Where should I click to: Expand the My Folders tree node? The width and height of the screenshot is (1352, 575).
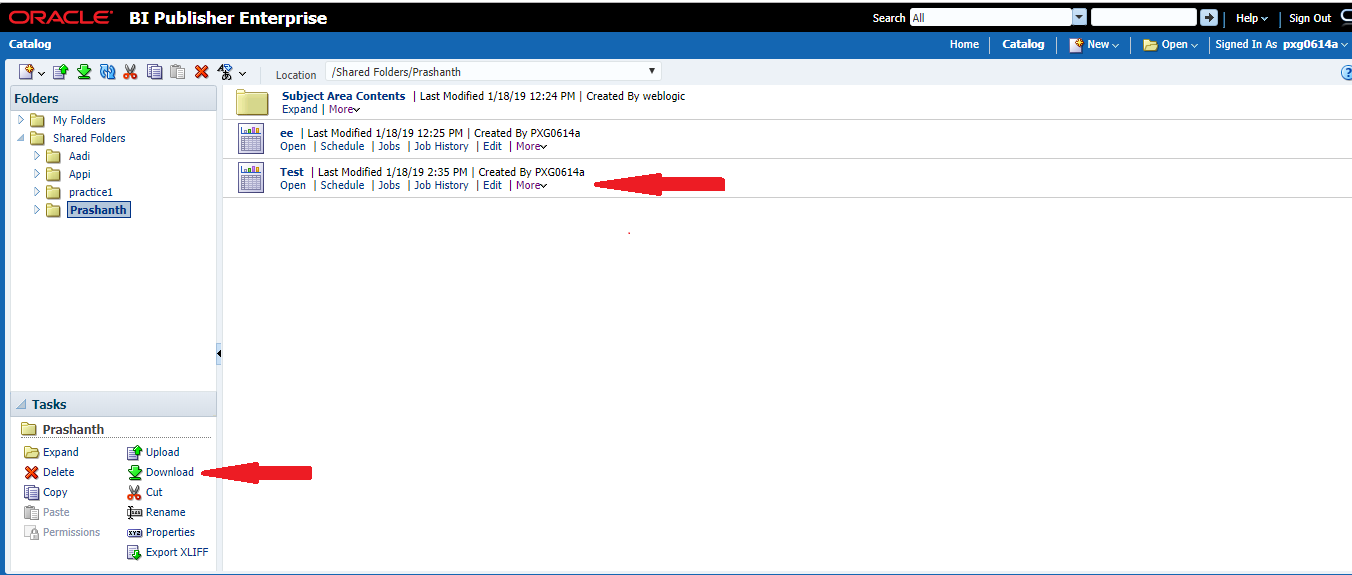[21, 120]
